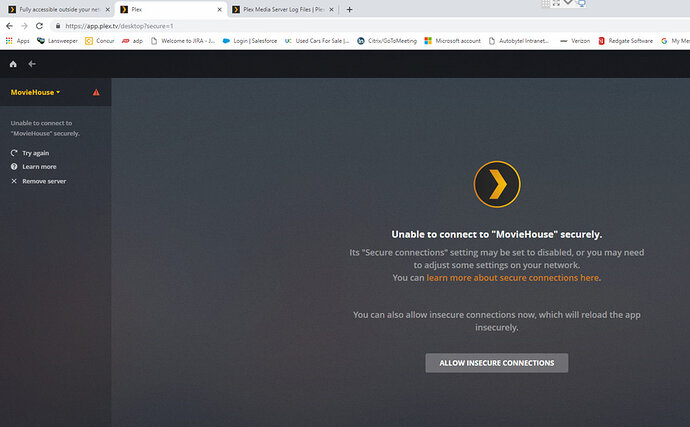Close the Plex tab
Viewport: 690px width, 427px height.
(x=220, y=10)
